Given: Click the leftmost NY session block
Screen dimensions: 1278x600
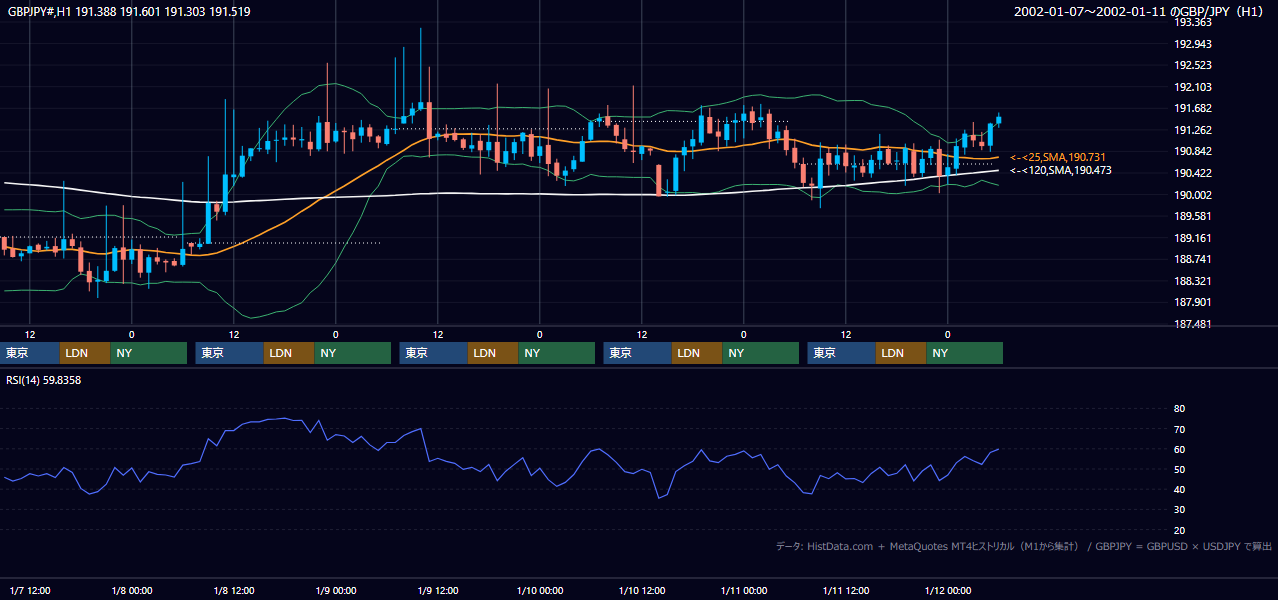Looking at the screenshot, I should click(149, 353).
